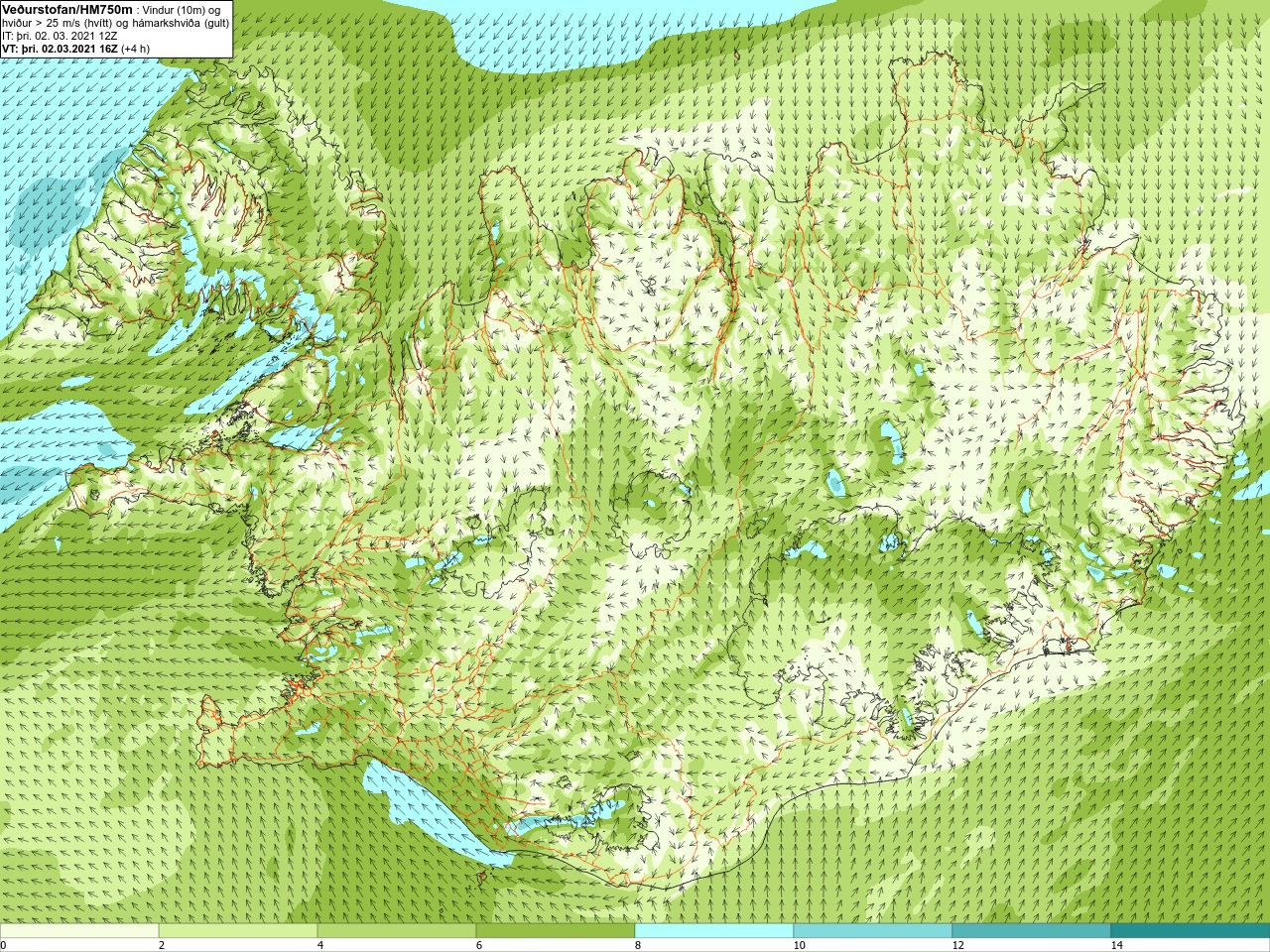Click the legend value '4'

pyautogui.click(x=320, y=945)
